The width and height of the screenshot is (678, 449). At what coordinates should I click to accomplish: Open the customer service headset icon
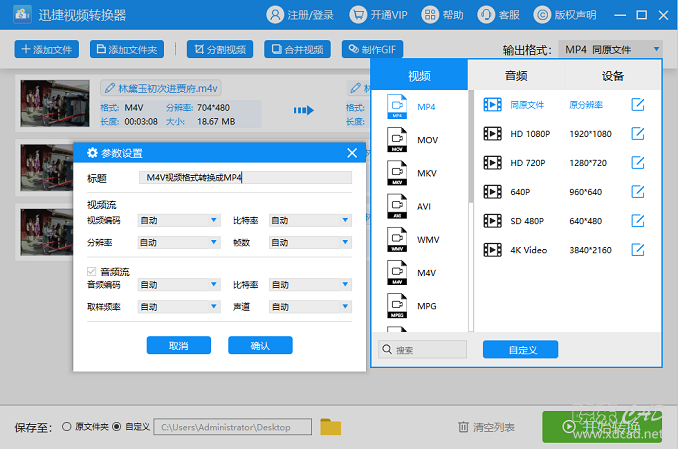(486, 15)
